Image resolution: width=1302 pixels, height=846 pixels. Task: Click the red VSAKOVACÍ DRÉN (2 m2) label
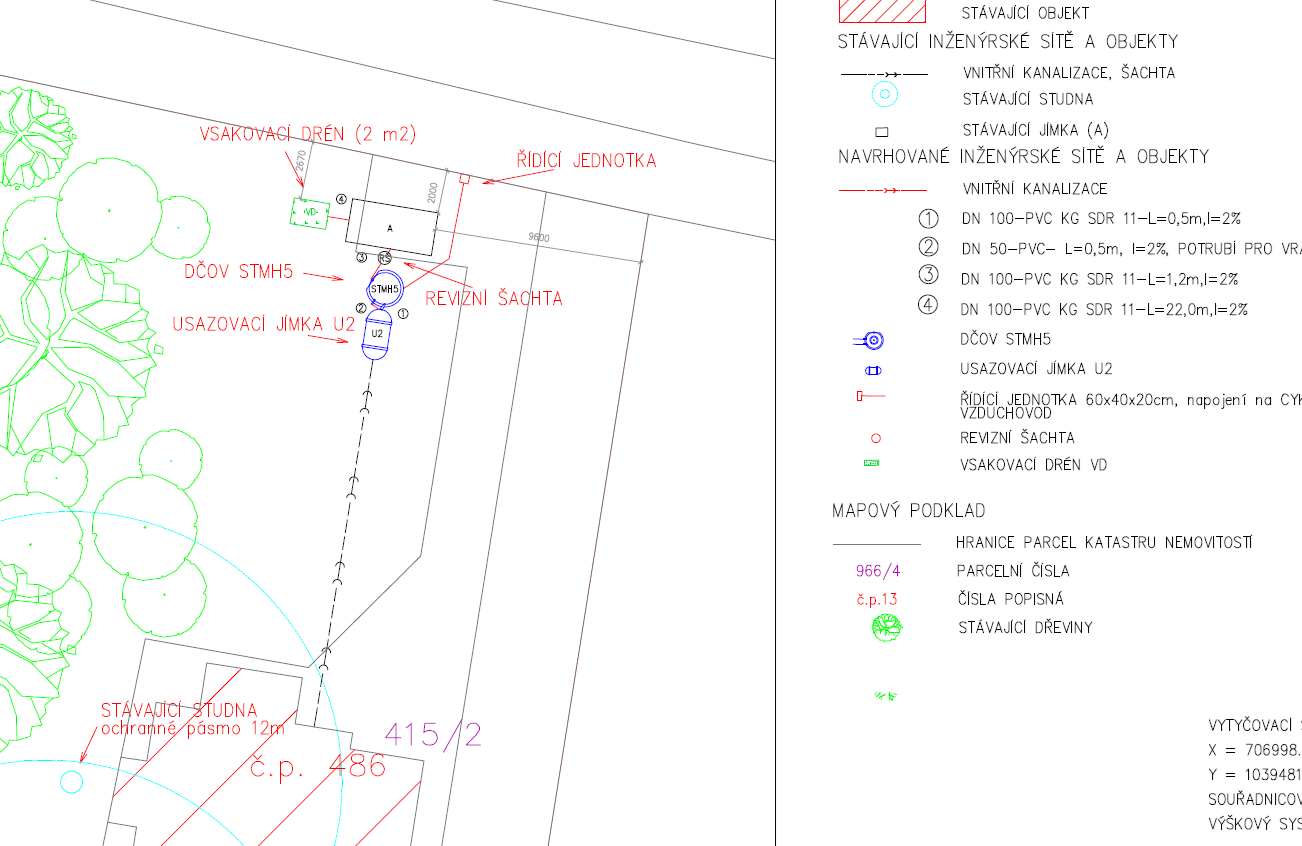(x=308, y=134)
